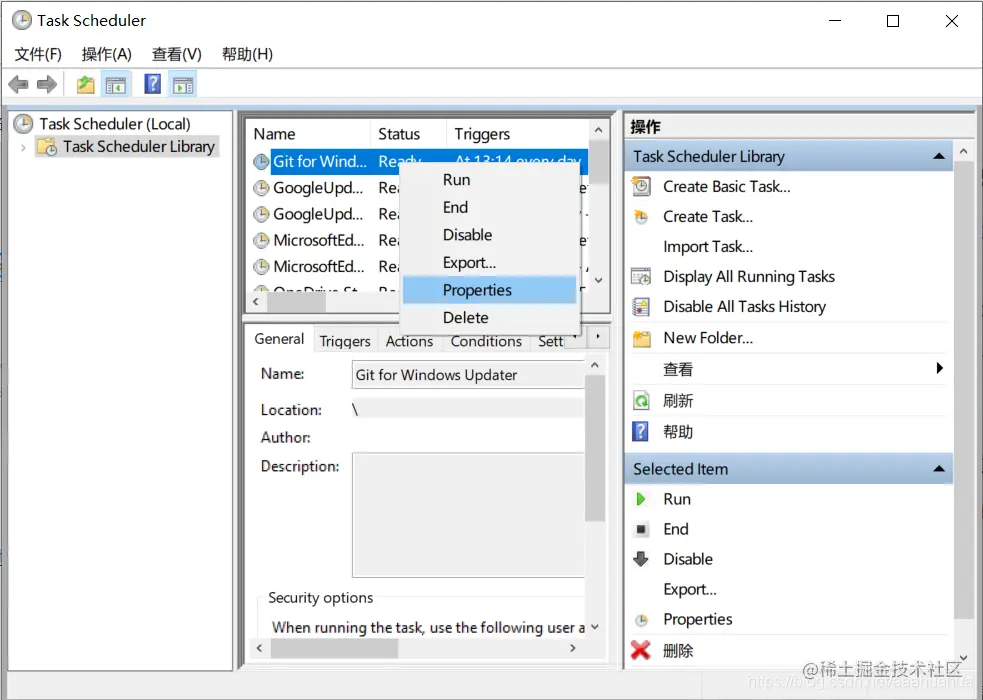Click the clock icon beside first MicrosoftEd... row
Image resolution: width=983 pixels, height=700 pixels.
coord(261,241)
